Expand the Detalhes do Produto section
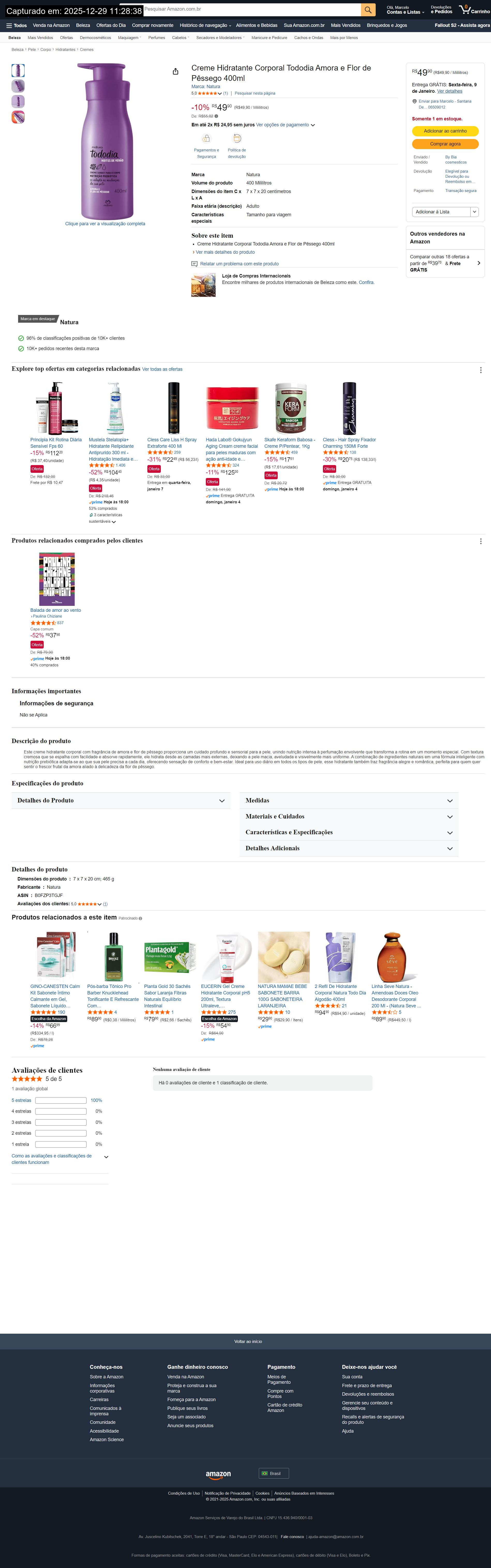Viewport: 491px width, 1568px height. [121, 800]
